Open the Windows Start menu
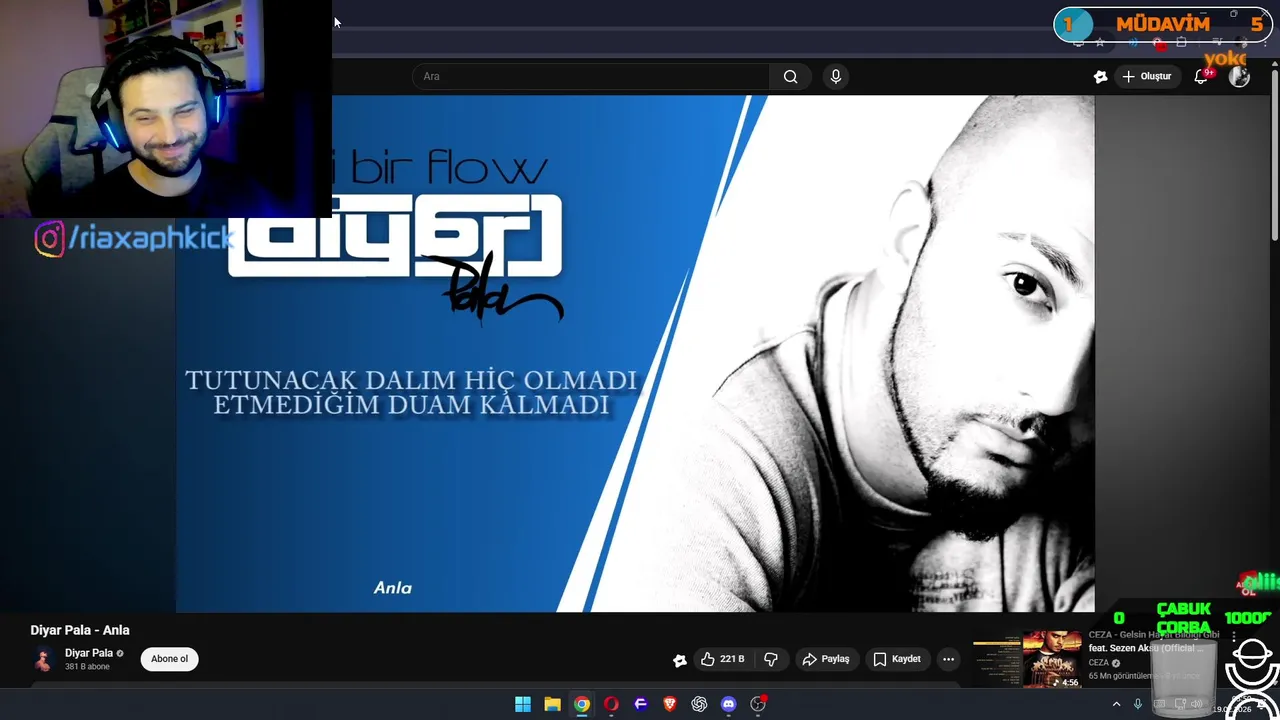The width and height of the screenshot is (1280, 720). [523, 704]
